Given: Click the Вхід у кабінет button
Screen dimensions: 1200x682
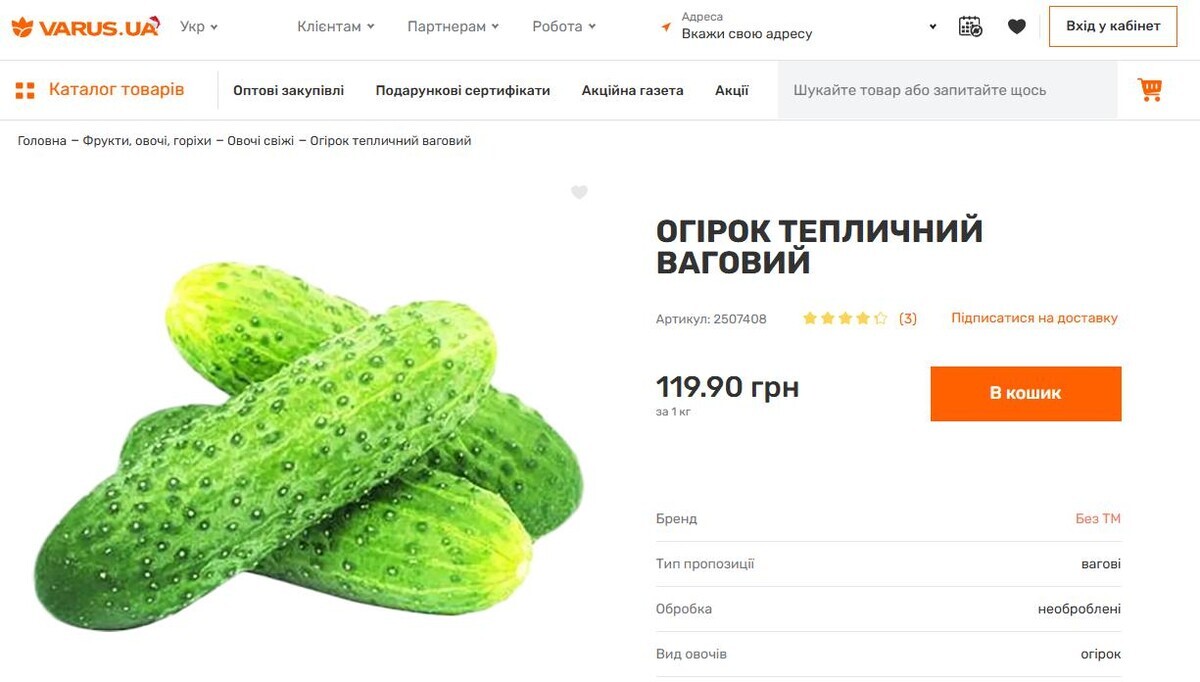Looking at the screenshot, I should coord(1113,26).
